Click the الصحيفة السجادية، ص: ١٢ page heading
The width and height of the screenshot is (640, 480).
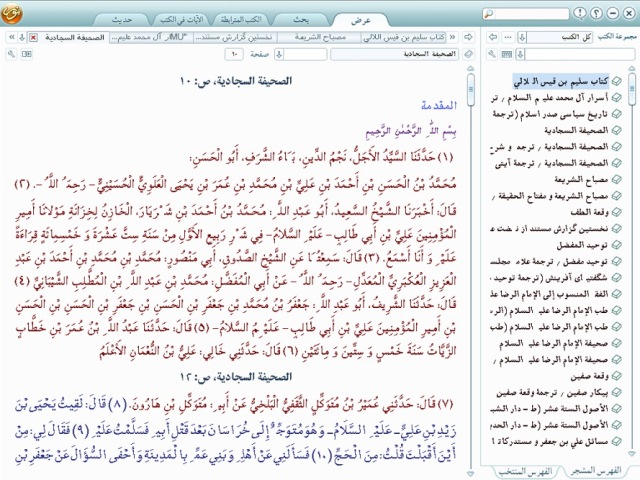coord(236,377)
